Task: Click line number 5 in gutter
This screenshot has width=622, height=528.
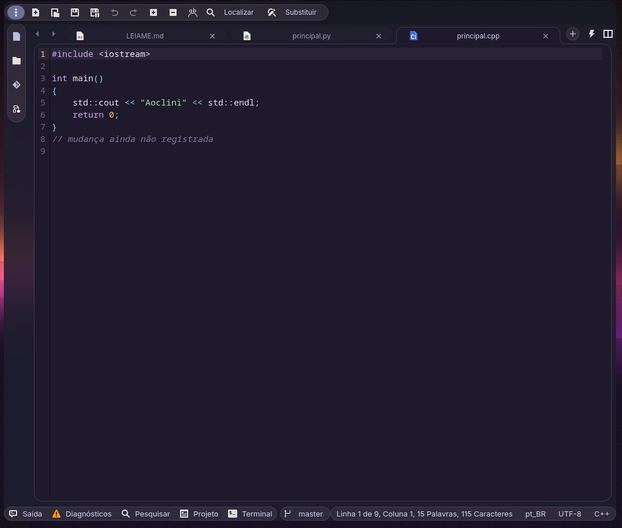Action: tap(42, 102)
